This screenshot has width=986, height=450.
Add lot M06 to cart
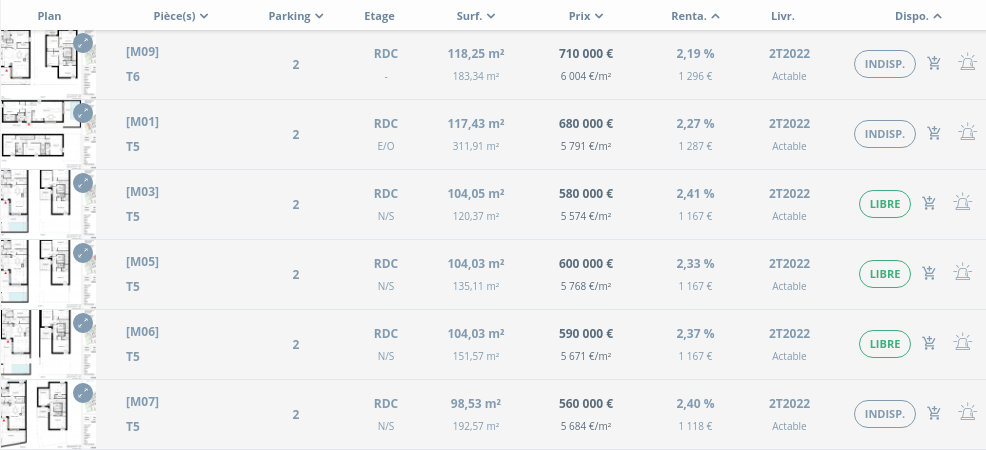[x=929, y=343]
